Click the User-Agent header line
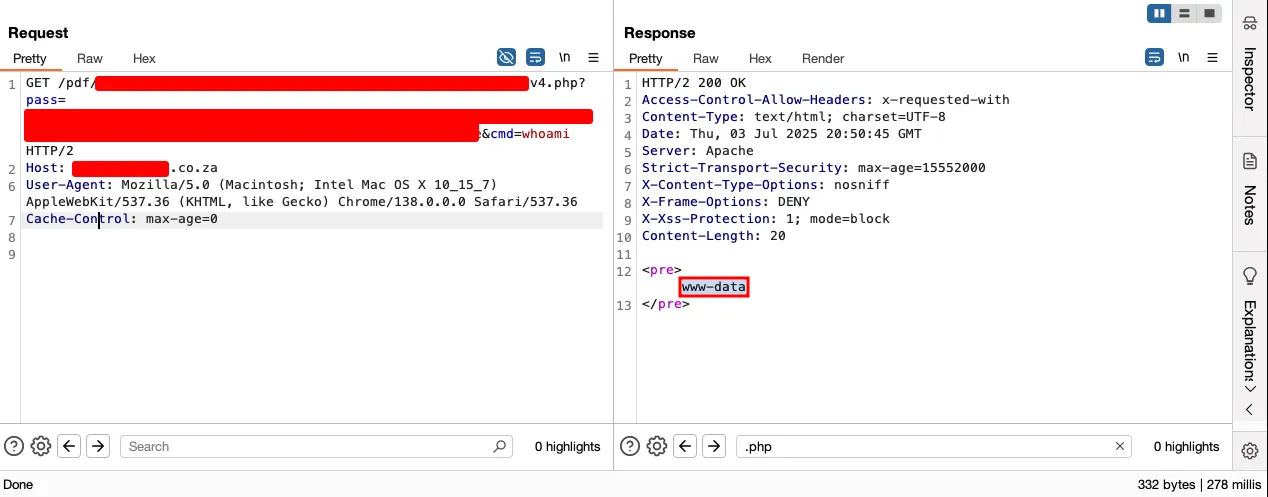The width and height of the screenshot is (1268, 497). (302, 194)
